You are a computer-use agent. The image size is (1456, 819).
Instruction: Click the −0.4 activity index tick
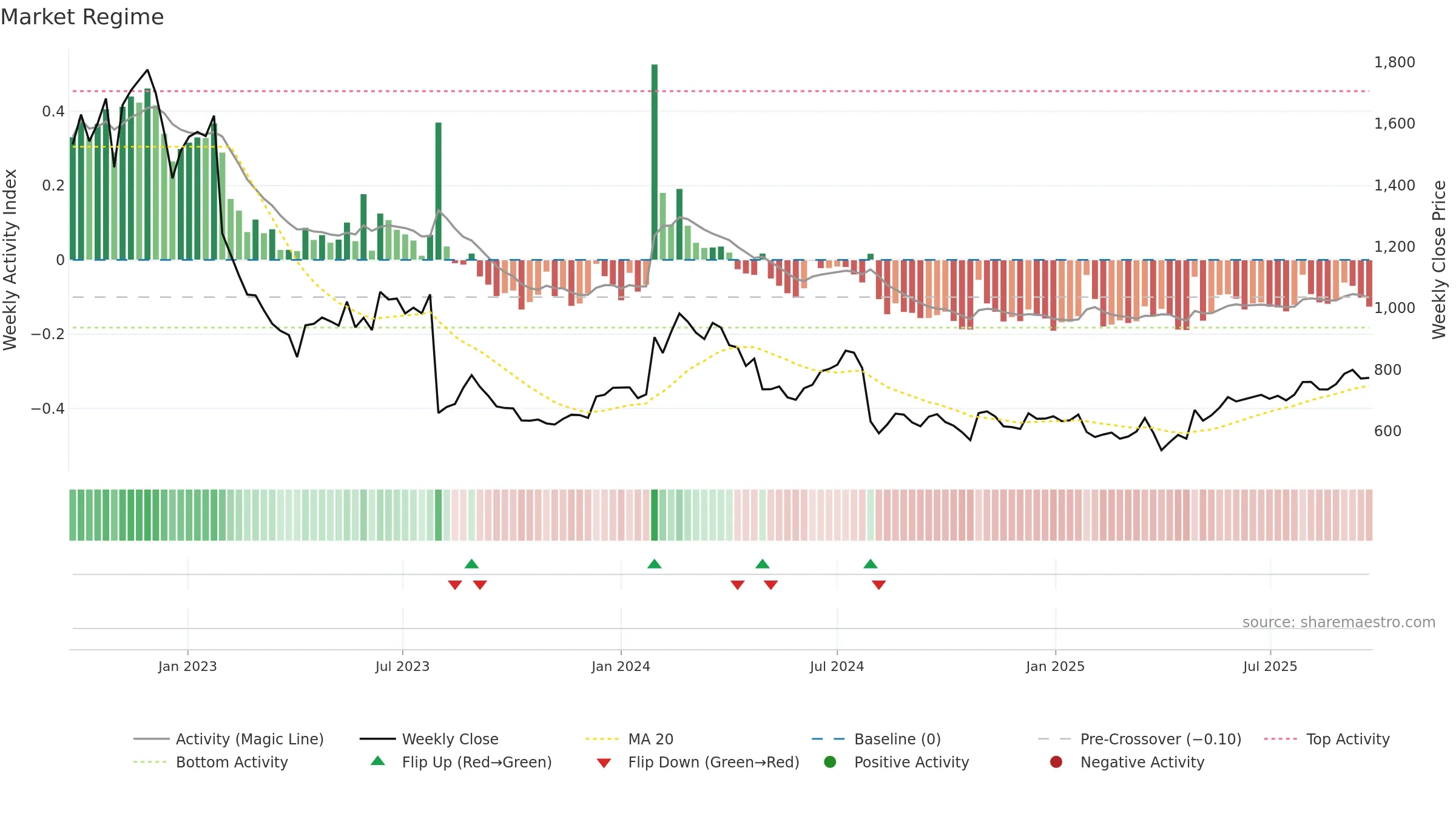(48, 408)
